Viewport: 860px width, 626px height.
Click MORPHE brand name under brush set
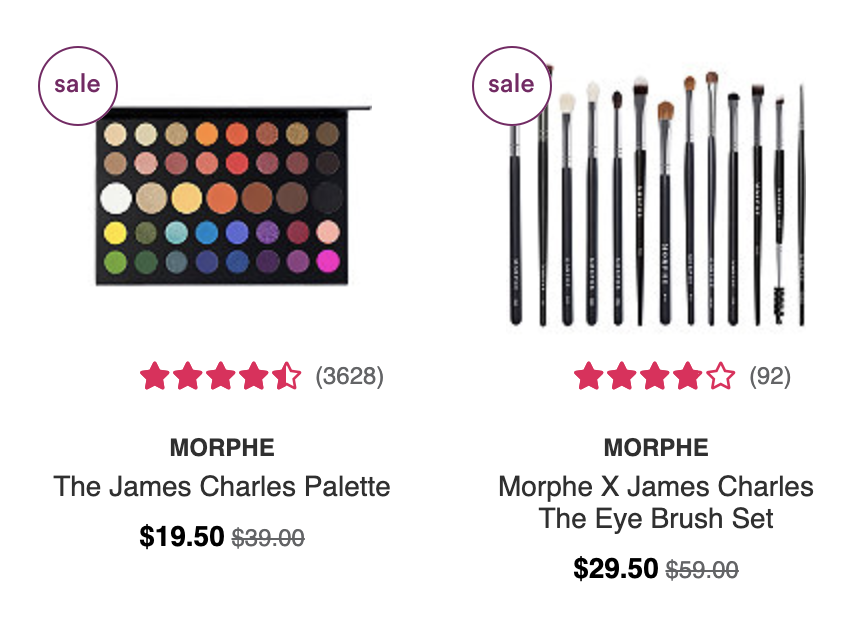click(x=656, y=448)
